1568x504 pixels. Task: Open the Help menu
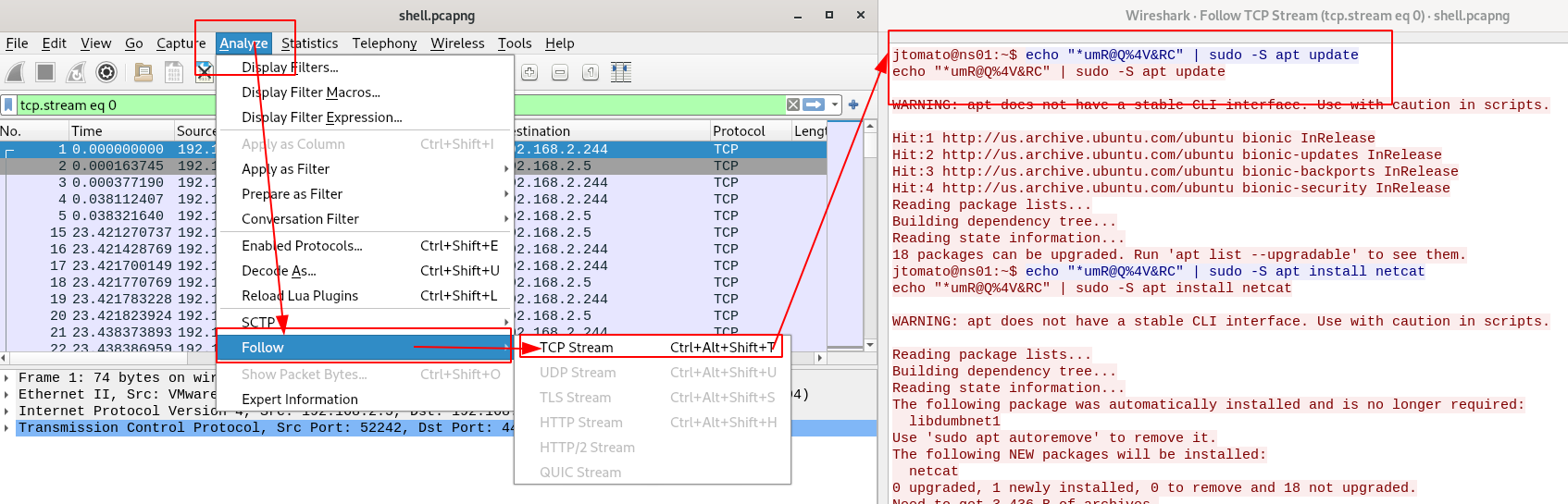pos(559,43)
